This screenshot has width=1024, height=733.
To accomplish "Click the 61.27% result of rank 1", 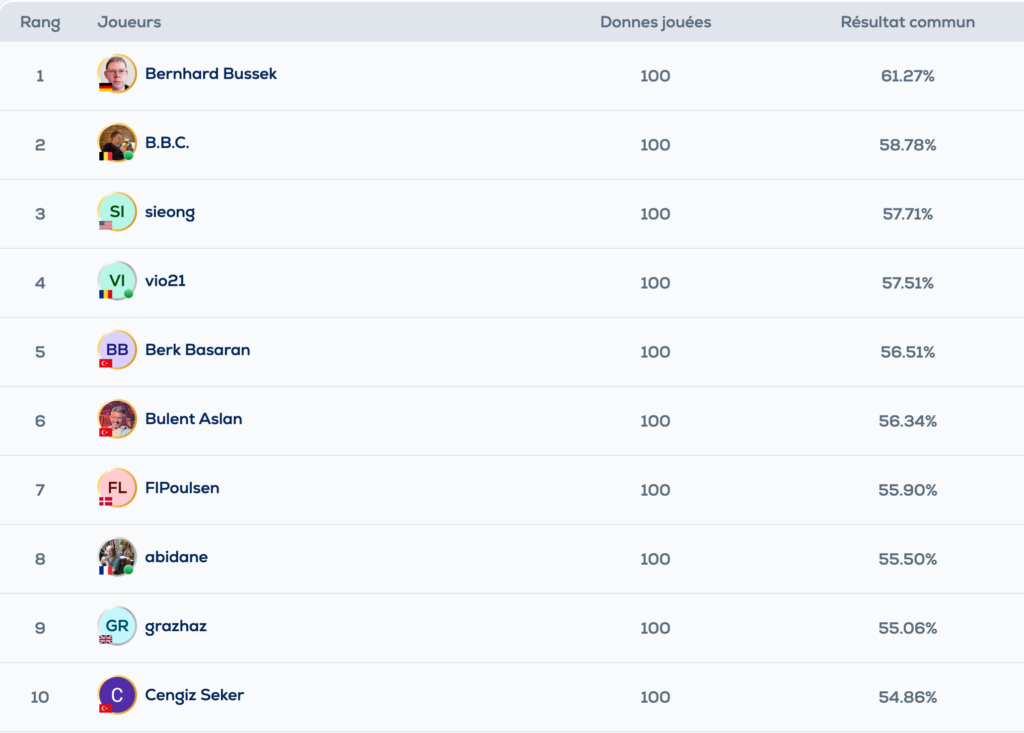I will (x=908, y=76).
